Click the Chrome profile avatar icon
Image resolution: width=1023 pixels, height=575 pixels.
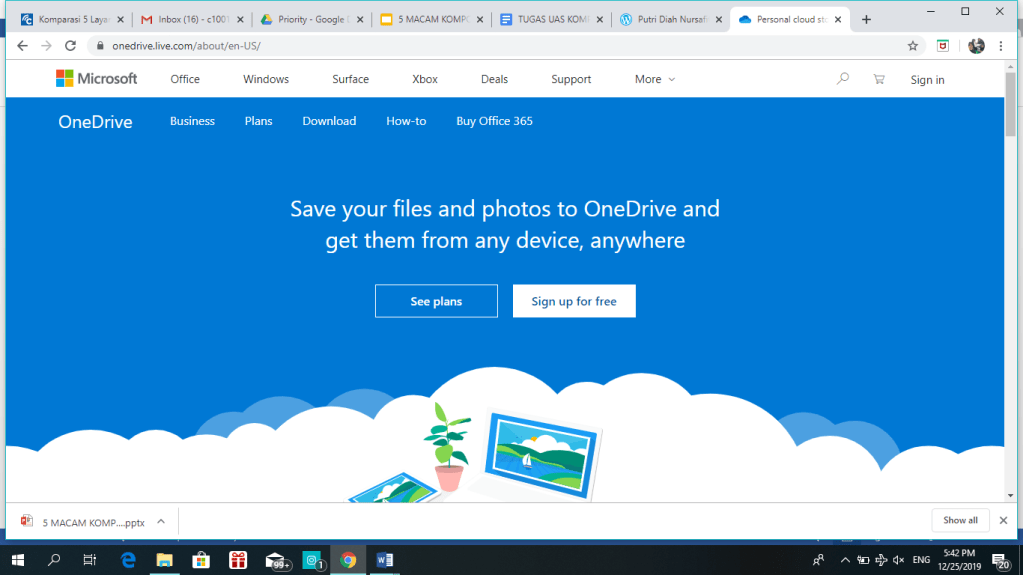tap(976, 46)
